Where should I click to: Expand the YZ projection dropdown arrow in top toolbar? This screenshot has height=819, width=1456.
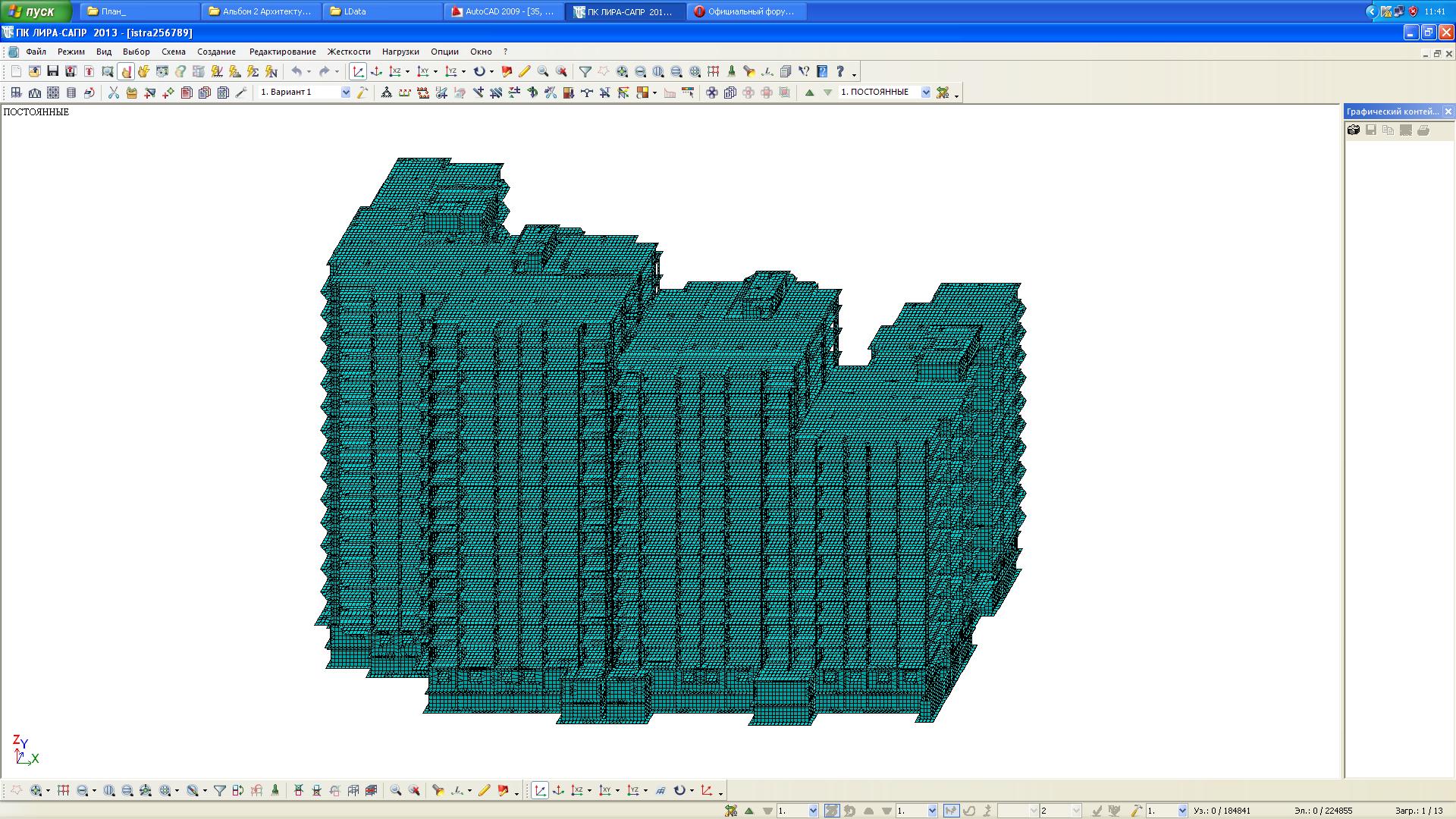click(463, 72)
